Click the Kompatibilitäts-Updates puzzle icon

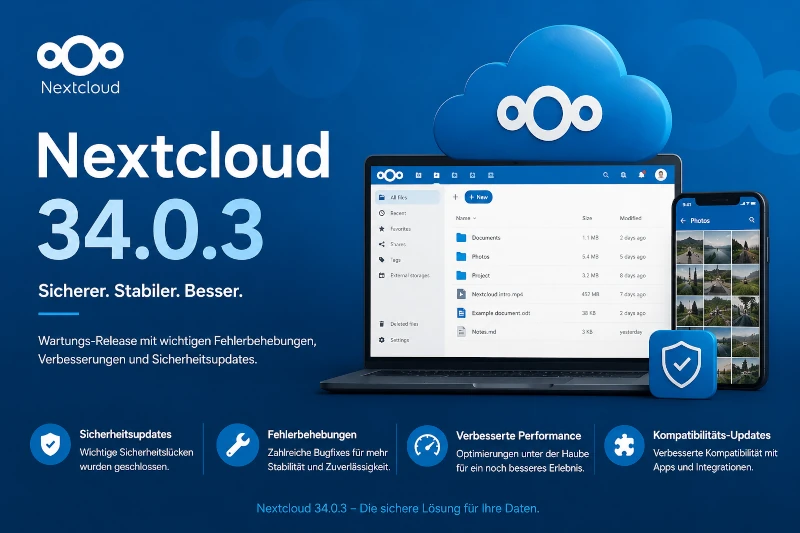click(624, 446)
